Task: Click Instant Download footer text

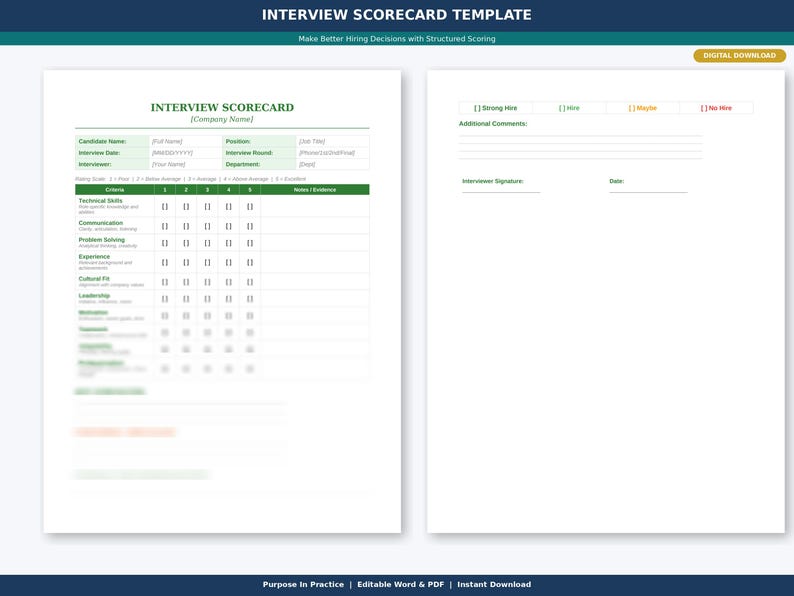Action: [x=494, y=584]
